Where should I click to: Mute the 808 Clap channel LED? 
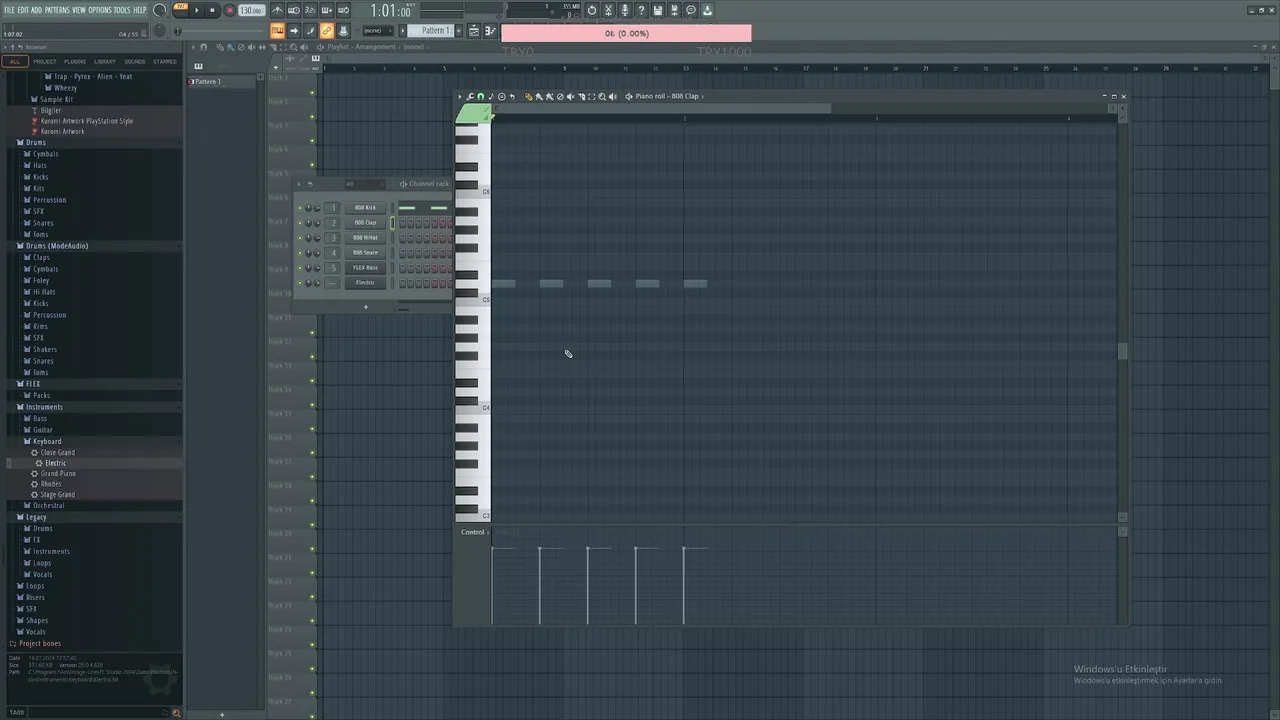click(299, 223)
